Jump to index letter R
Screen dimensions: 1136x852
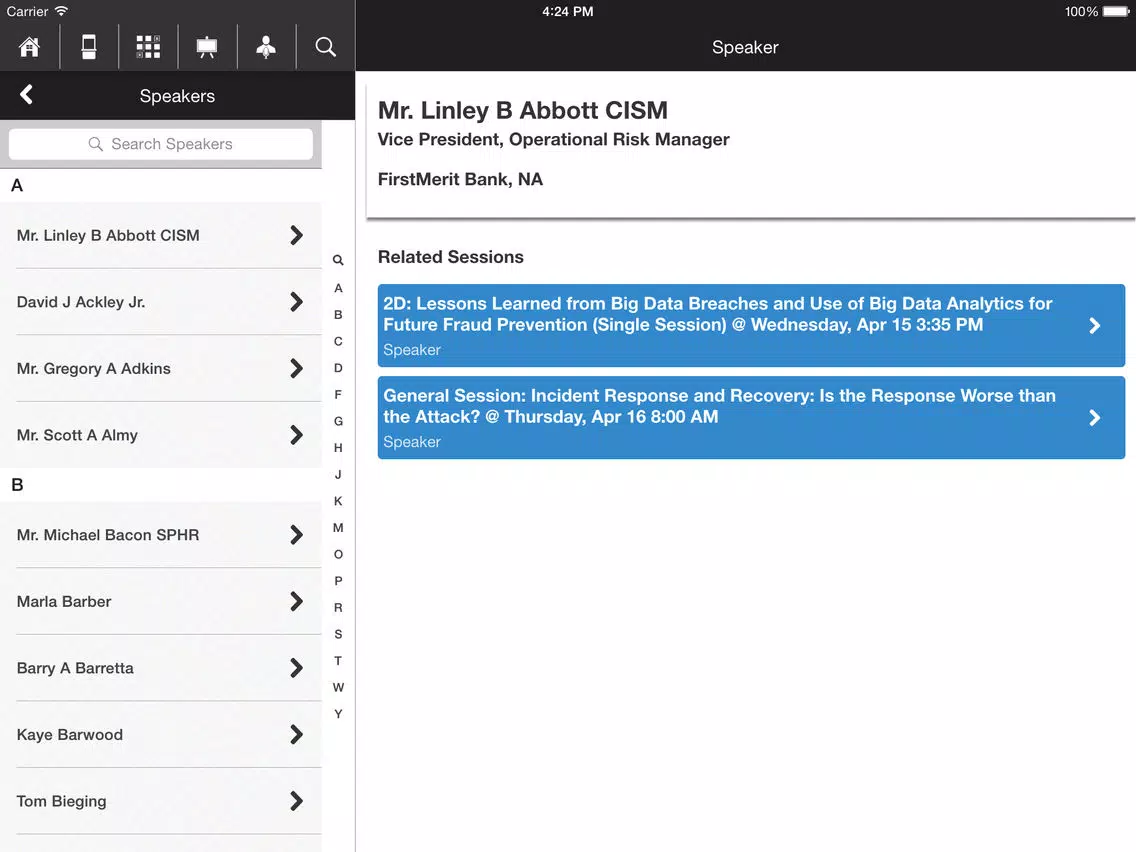(338, 608)
